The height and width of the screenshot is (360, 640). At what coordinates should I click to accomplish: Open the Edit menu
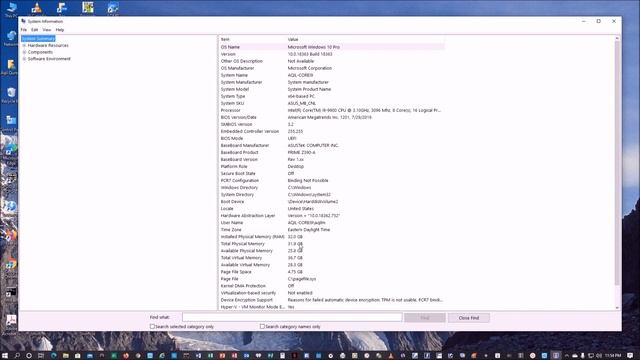35,30
